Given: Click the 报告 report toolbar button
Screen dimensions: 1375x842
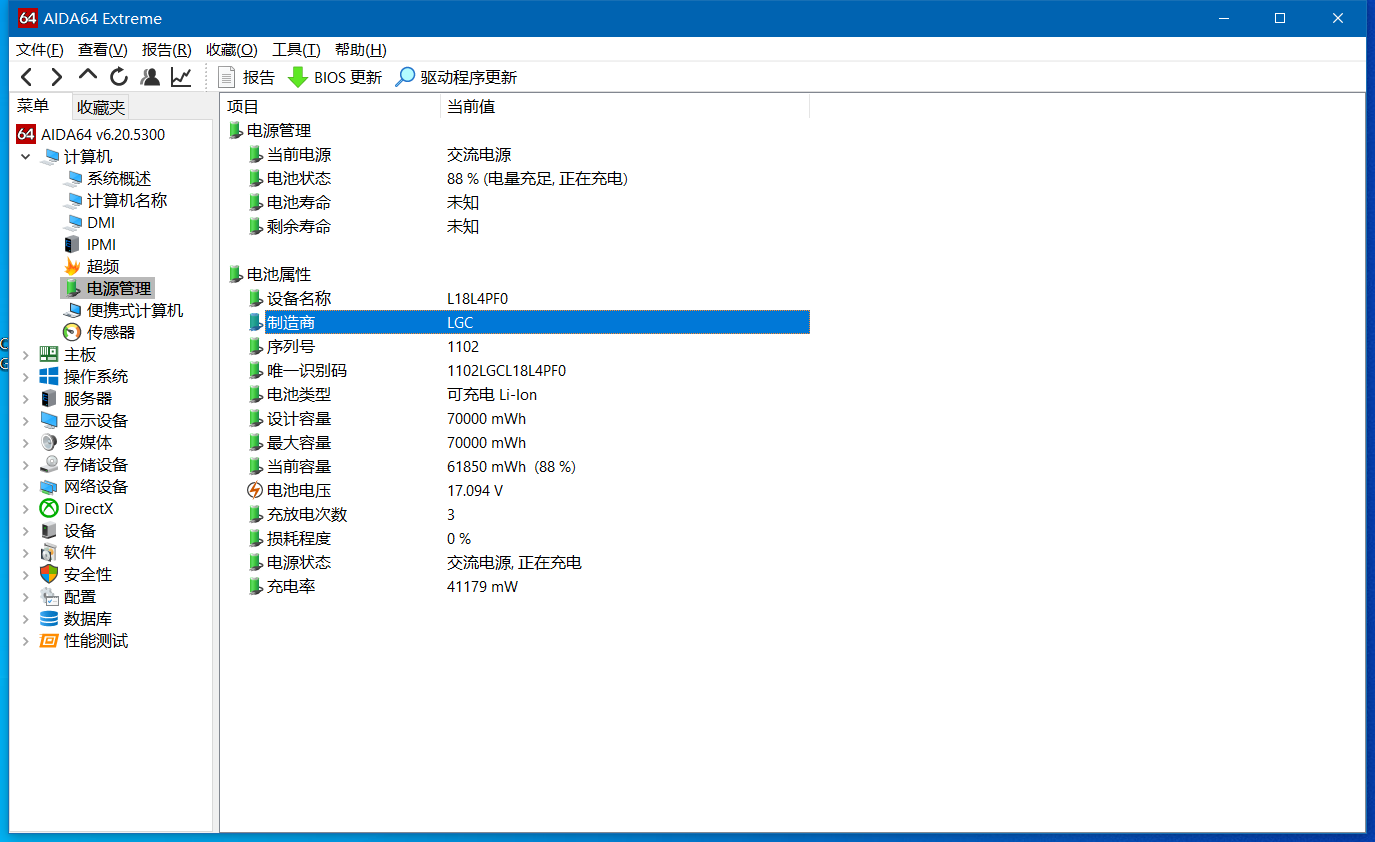Looking at the screenshot, I should tap(246, 77).
